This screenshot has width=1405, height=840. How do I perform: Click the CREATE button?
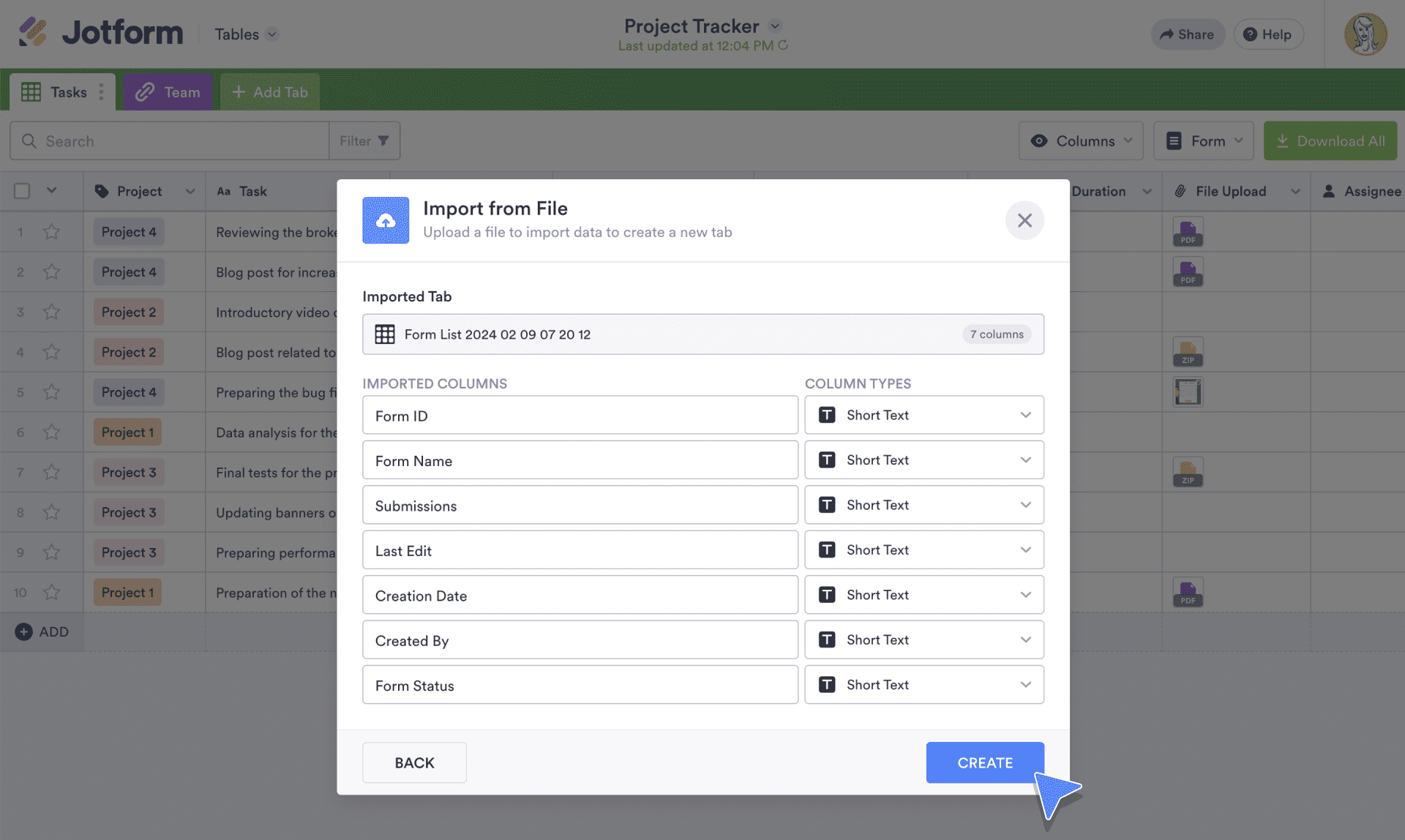984,762
